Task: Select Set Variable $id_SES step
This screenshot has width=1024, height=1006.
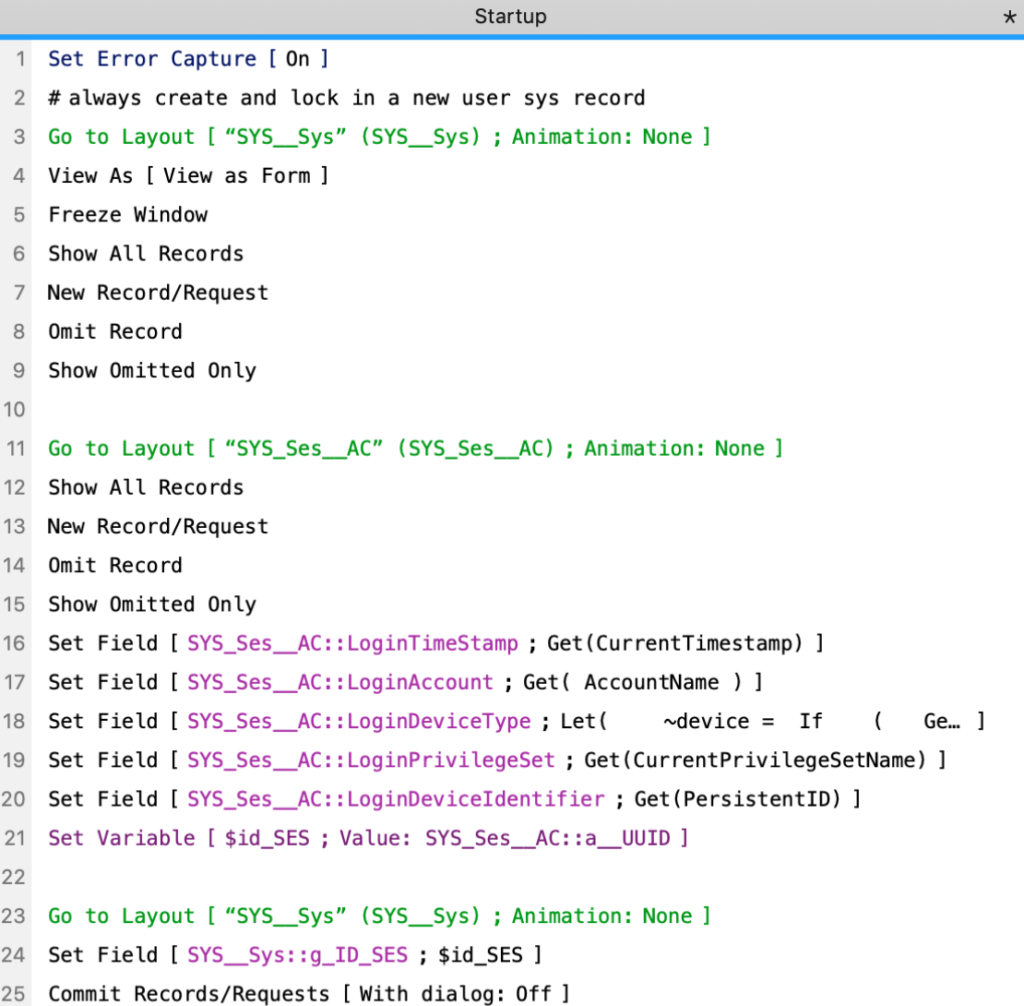Action: pos(368,838)
